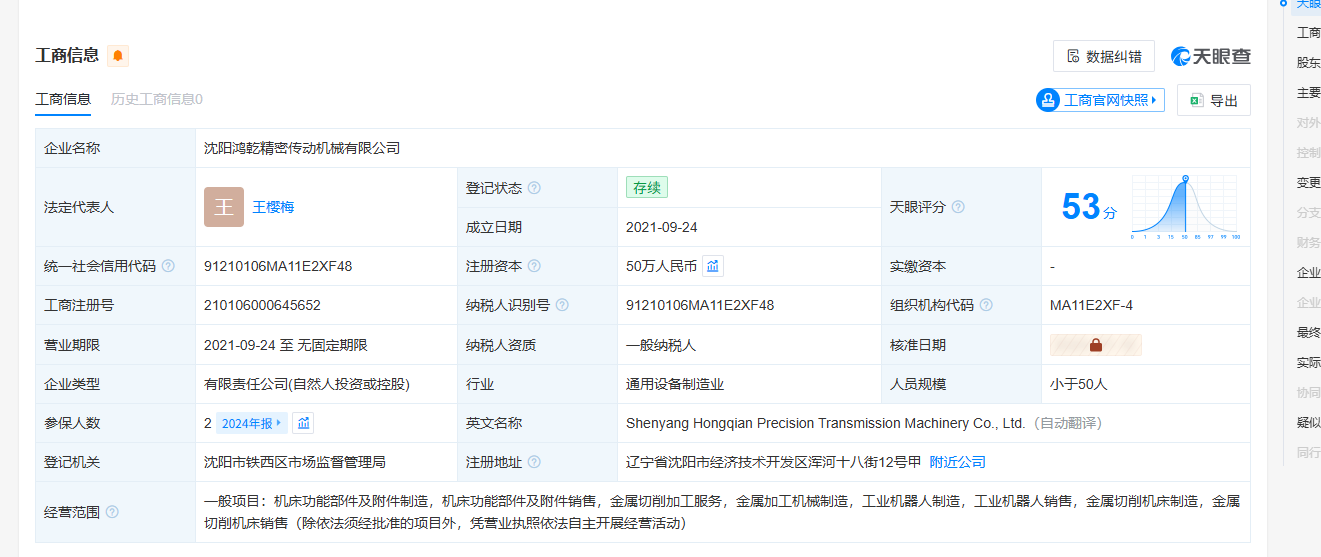Click the Excel icon in 导出 button
This screenshot has height=557, width=1321.
tap(1196, 101)
